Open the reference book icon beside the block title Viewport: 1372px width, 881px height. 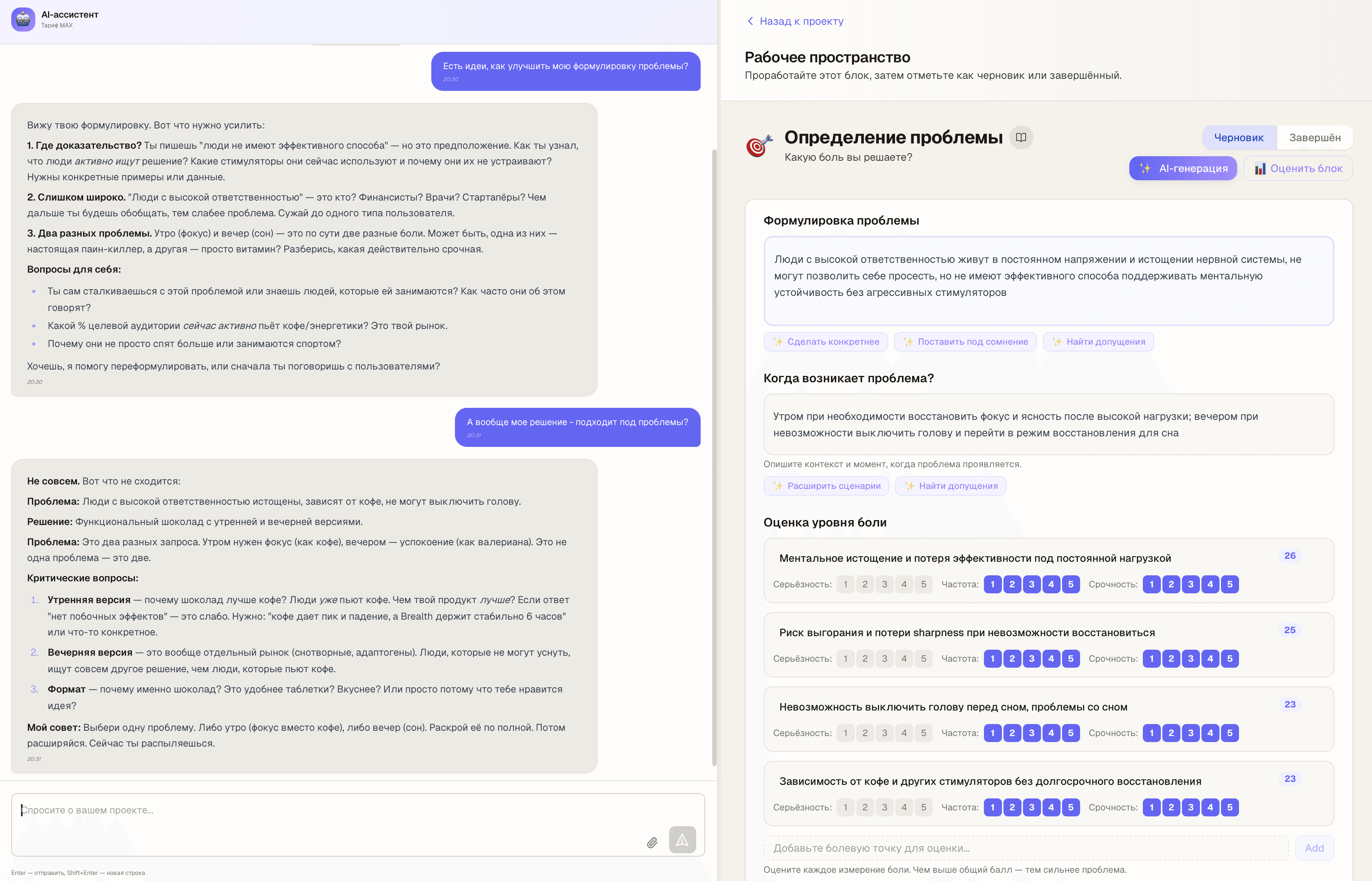coord(1021,137)
